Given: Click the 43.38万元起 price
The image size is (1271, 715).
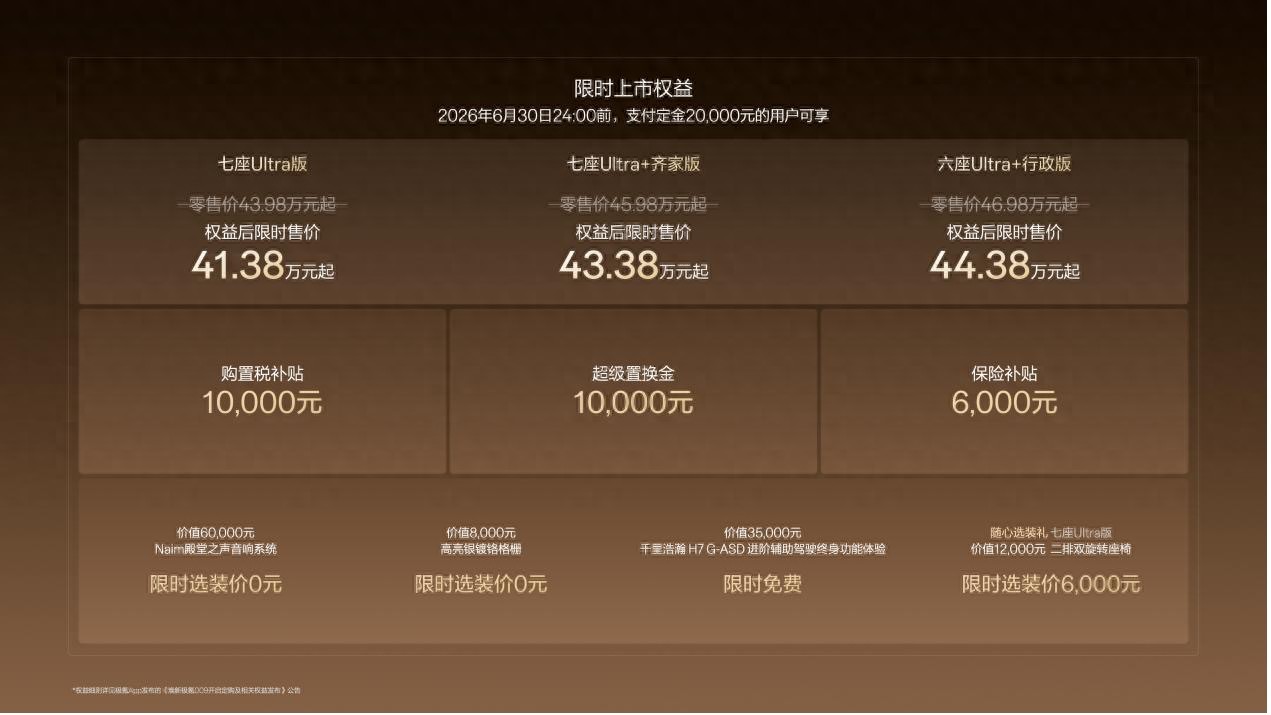Looking at the screenshot, I should (x=633, y=266).
